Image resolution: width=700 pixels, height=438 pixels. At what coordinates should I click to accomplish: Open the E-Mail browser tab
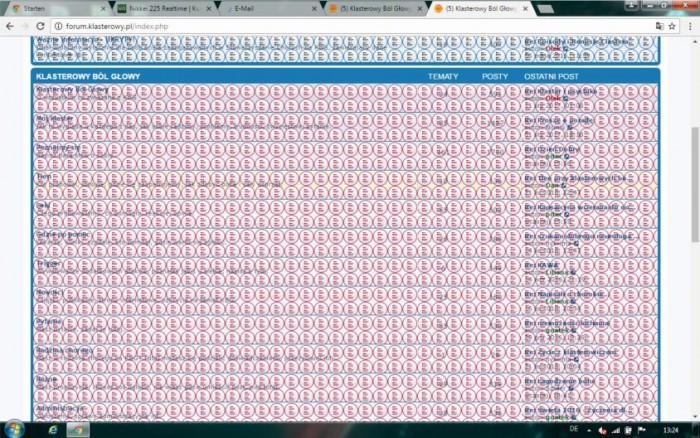(265, 8)
